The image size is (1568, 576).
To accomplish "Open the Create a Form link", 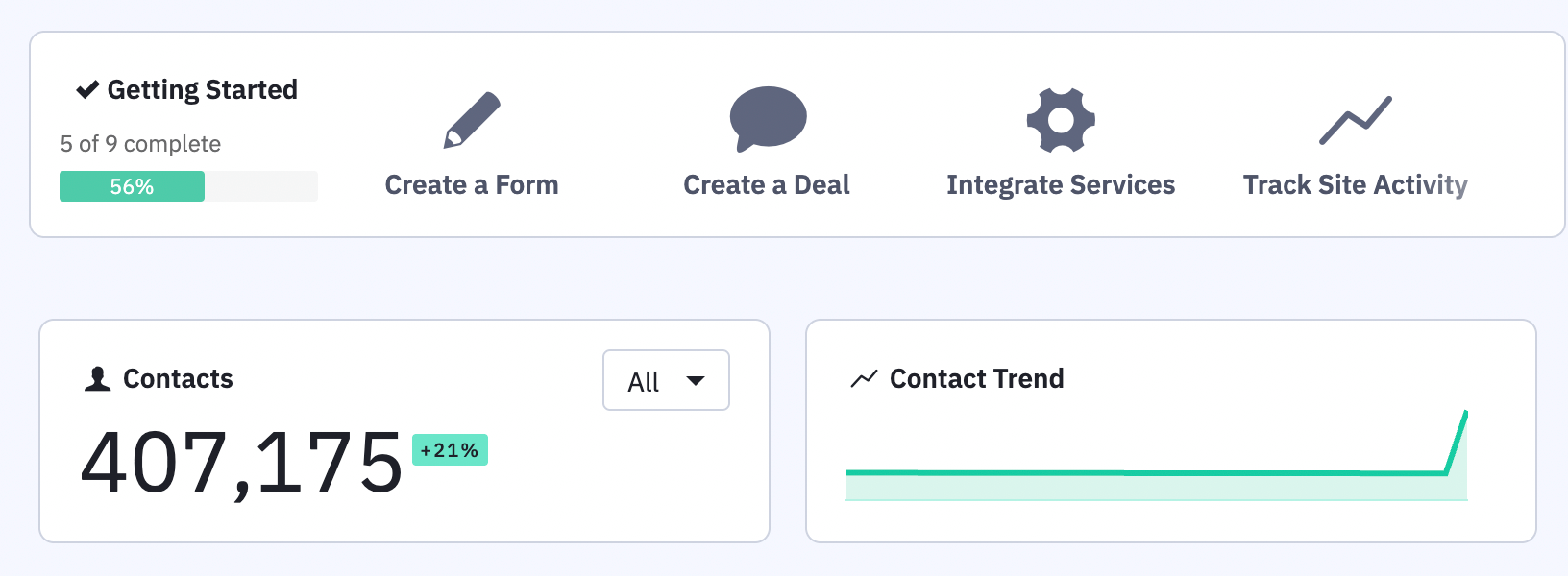I will tap(472, 185).
